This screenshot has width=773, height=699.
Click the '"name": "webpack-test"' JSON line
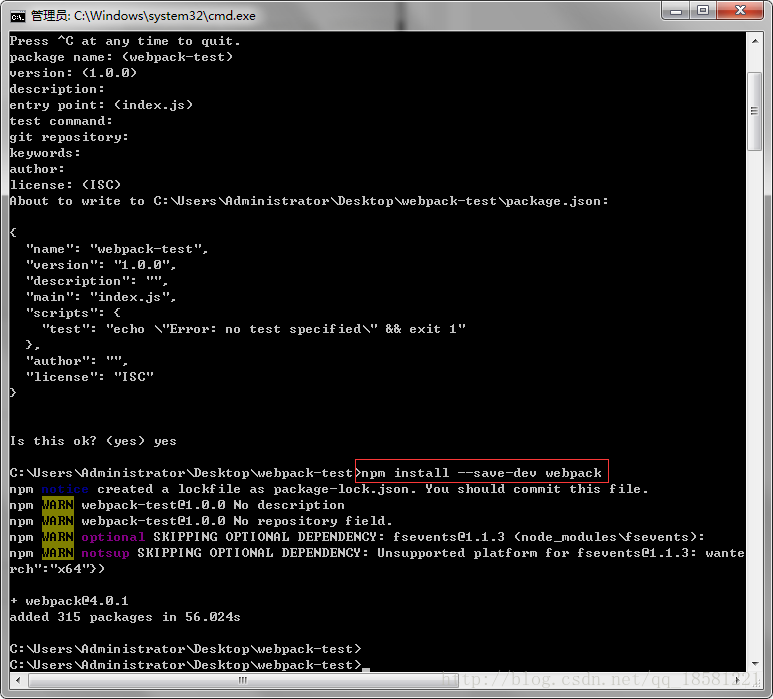point(117,249)
